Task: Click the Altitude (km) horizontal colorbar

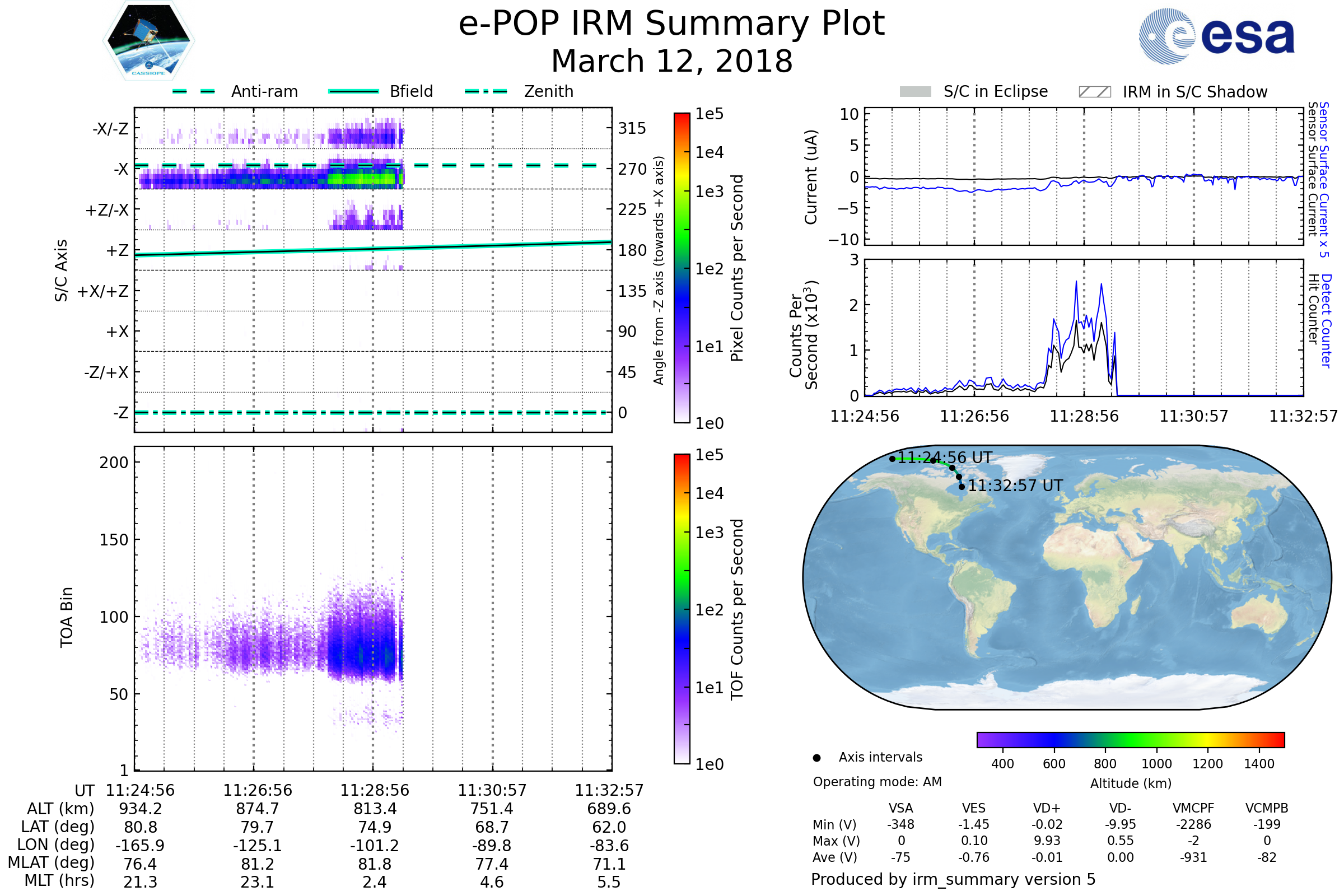Action: [x=1130, y=739]
